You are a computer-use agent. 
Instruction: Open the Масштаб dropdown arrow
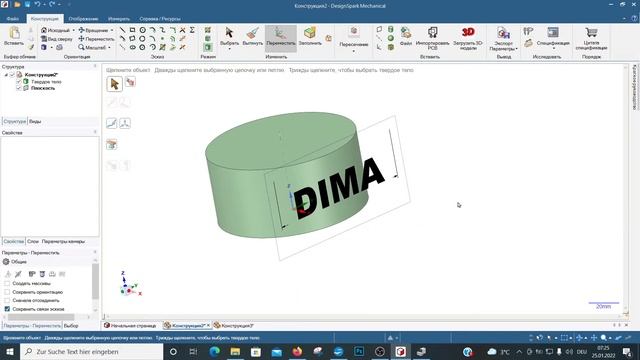coord(109,47)
